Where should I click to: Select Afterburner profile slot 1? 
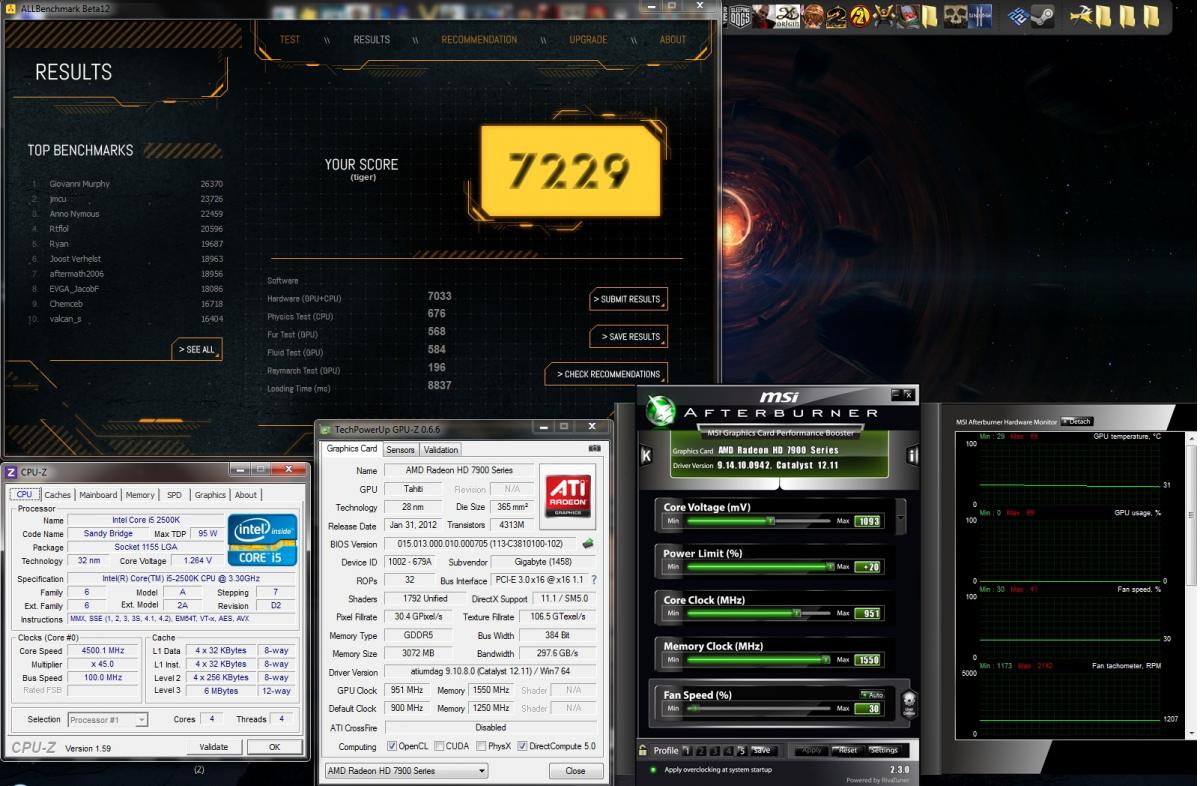pyautogui.click(x=687, y=749)
